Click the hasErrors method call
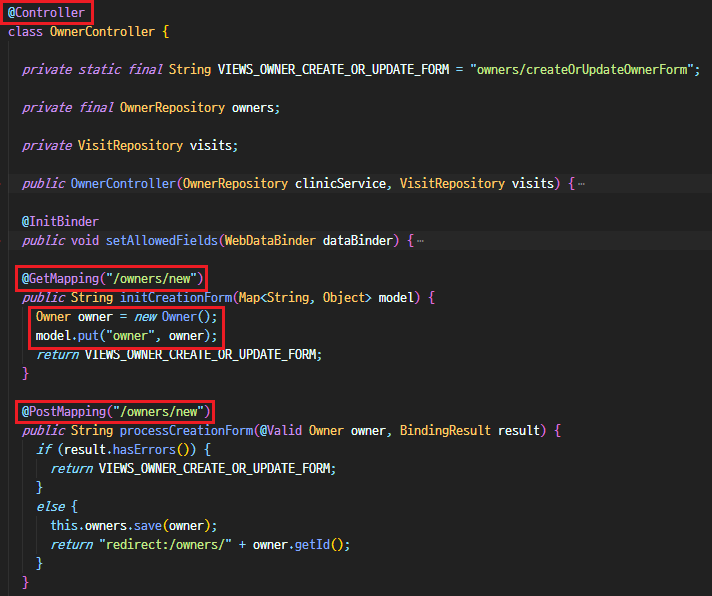 click(144, 450)
